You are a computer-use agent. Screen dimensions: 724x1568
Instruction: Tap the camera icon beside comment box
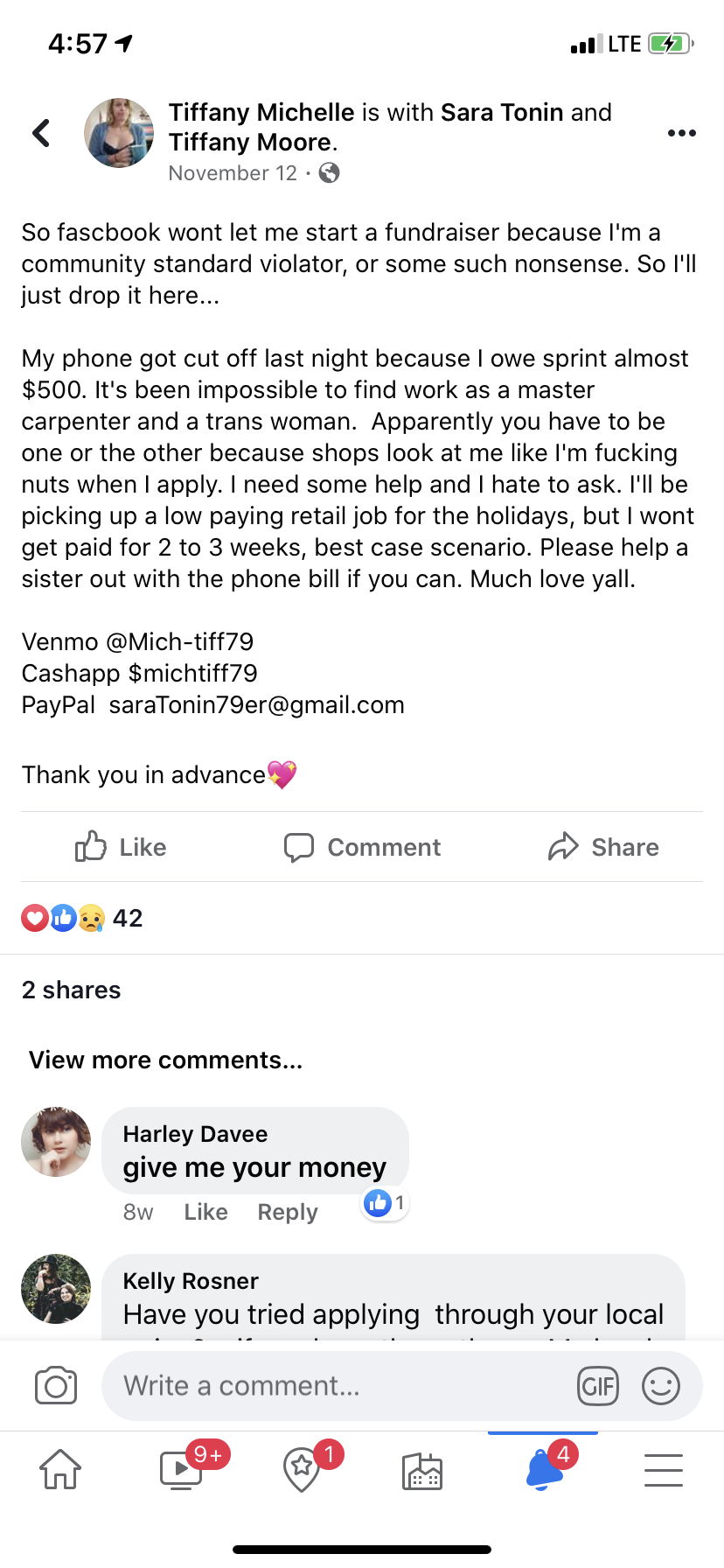point(56,1385)
